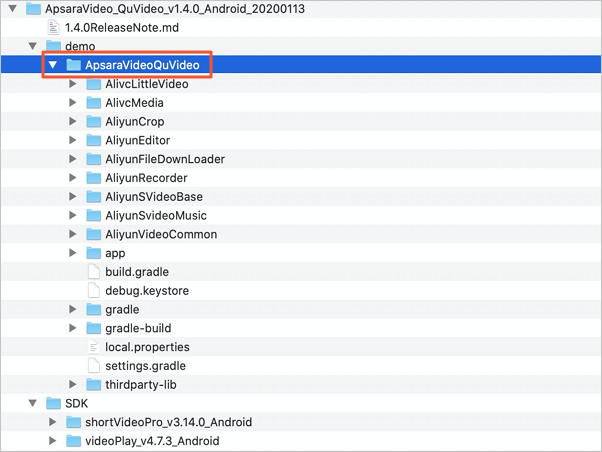Collapse the ApsaraVideo_QuVideo_v1.4.0_Android_20200113 root folder
This screenshot has width=602, height=452.
click(12, 8)
